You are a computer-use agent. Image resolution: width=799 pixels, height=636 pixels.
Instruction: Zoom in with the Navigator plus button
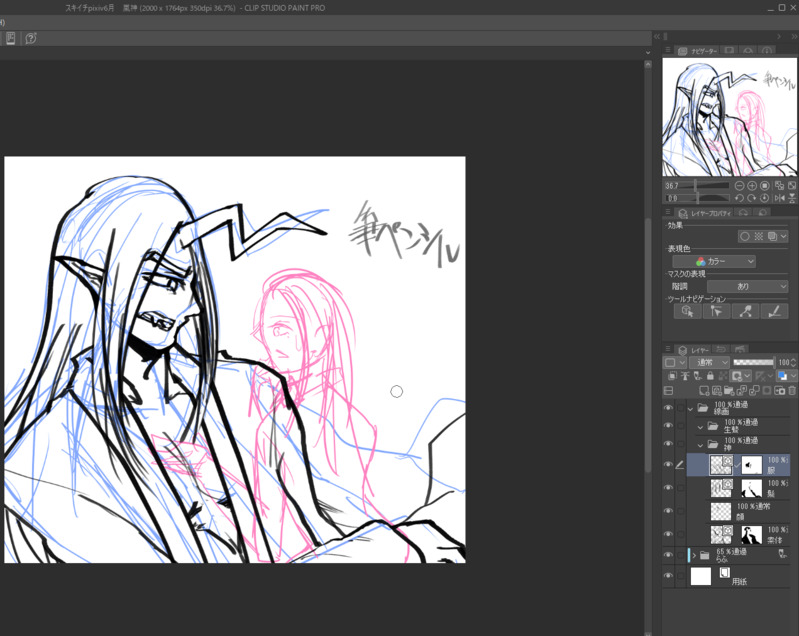pyautogui.click(x=752, y=186)
